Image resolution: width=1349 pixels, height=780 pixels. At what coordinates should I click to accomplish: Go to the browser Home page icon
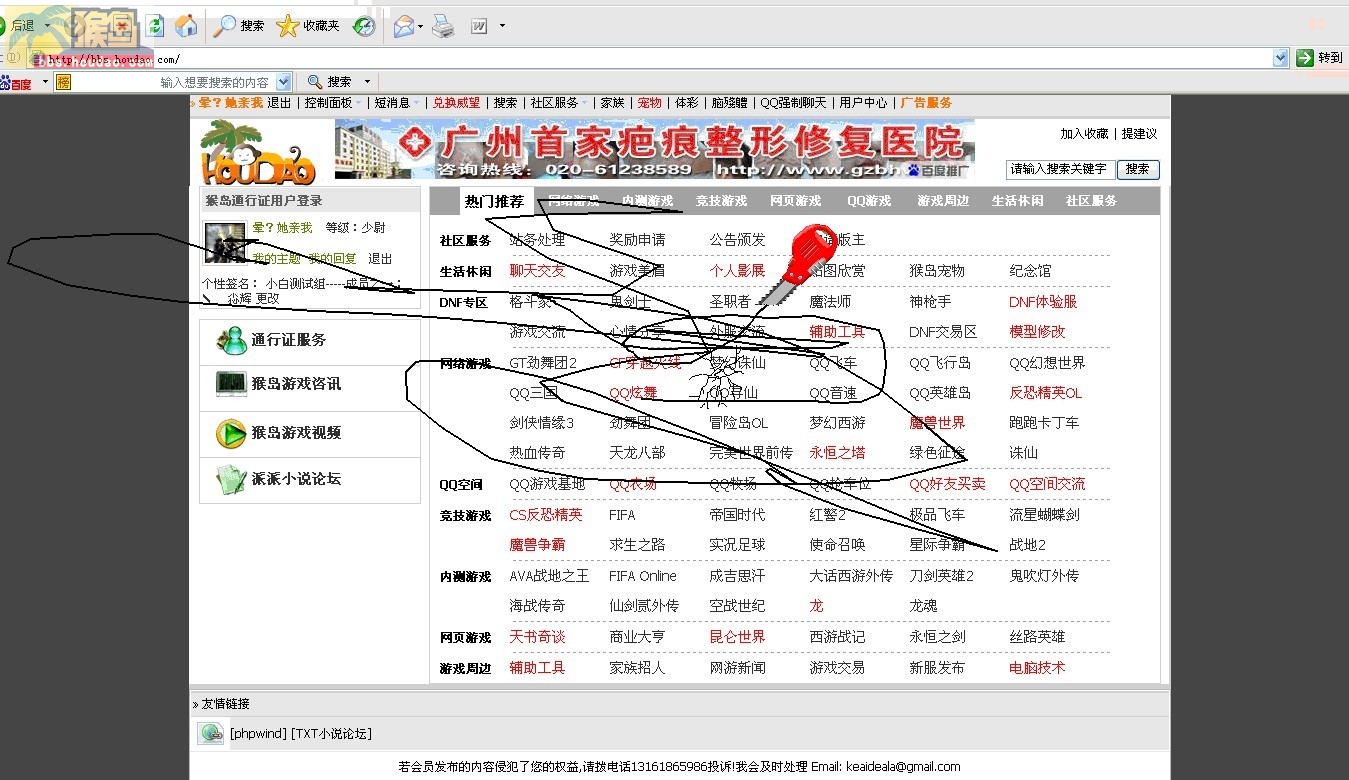[x=186, y=26]
